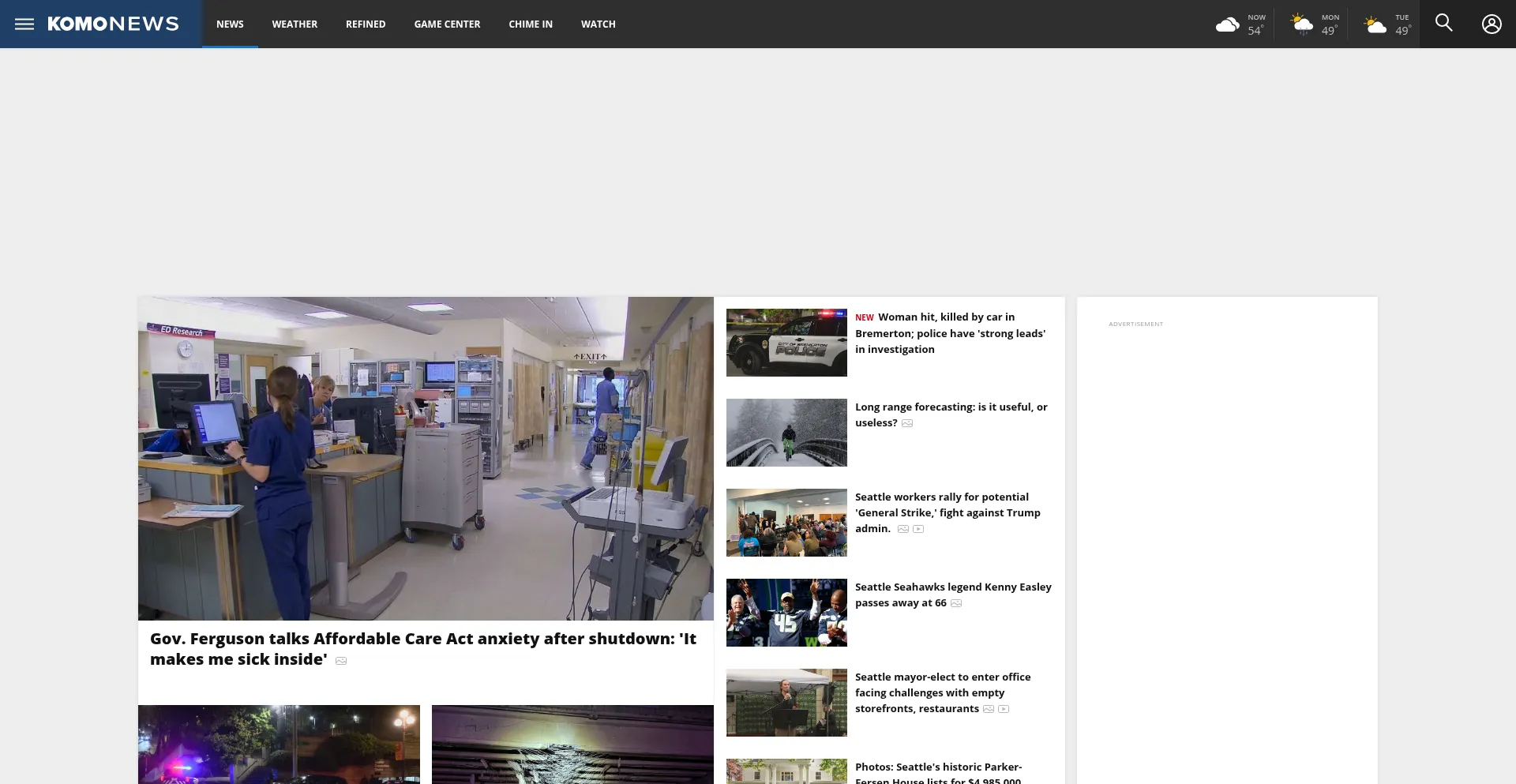The width and height of the screenshot is (1516, 784).
Task: Open the hamburger menu
Action: click(24, 24)
